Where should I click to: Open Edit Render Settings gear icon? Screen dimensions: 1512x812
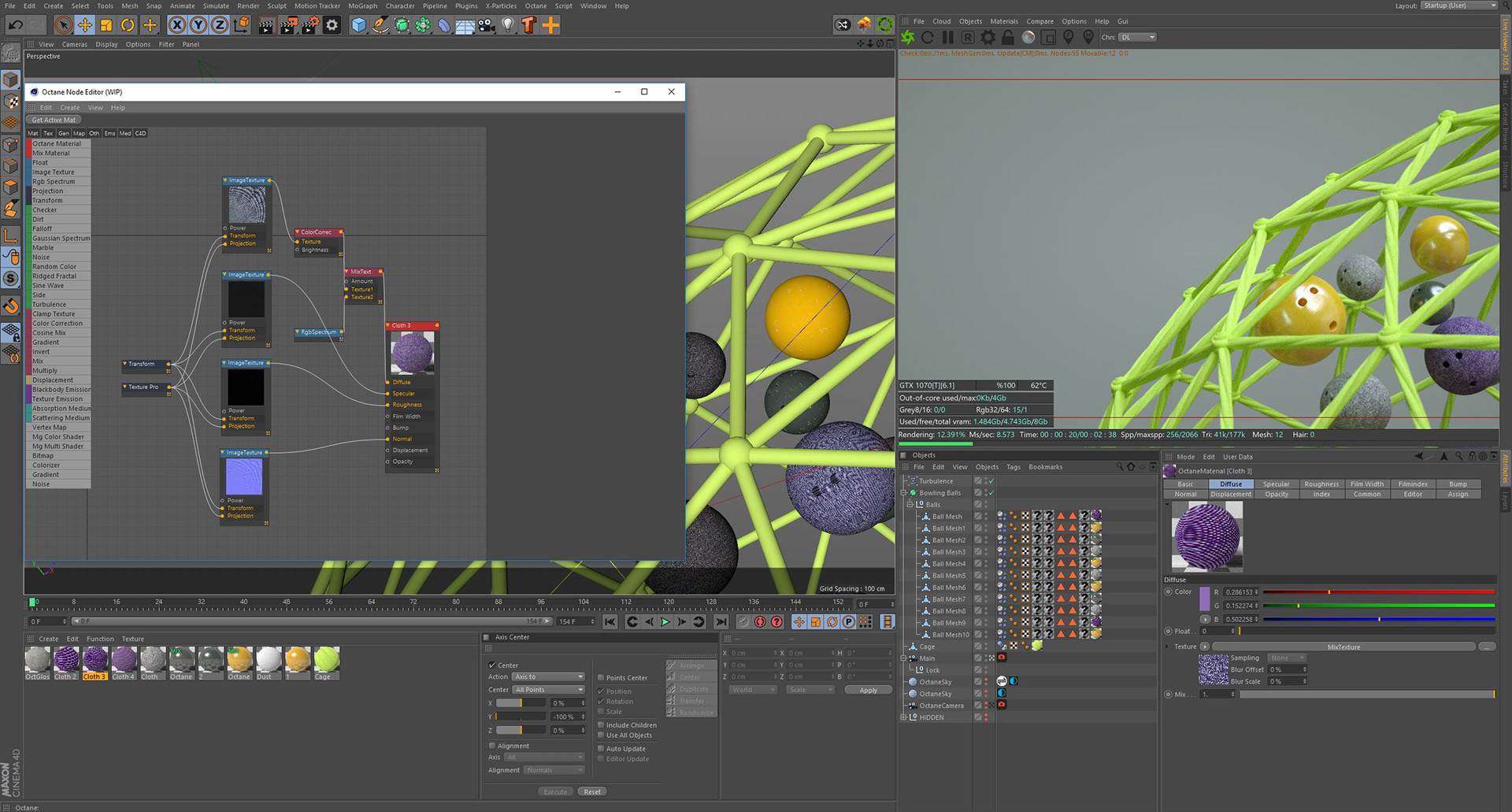pyautogui.click(x=332, y=25)
